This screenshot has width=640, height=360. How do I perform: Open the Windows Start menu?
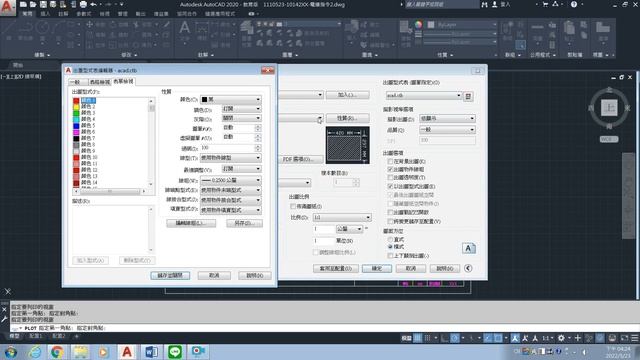tap(11, 352)
